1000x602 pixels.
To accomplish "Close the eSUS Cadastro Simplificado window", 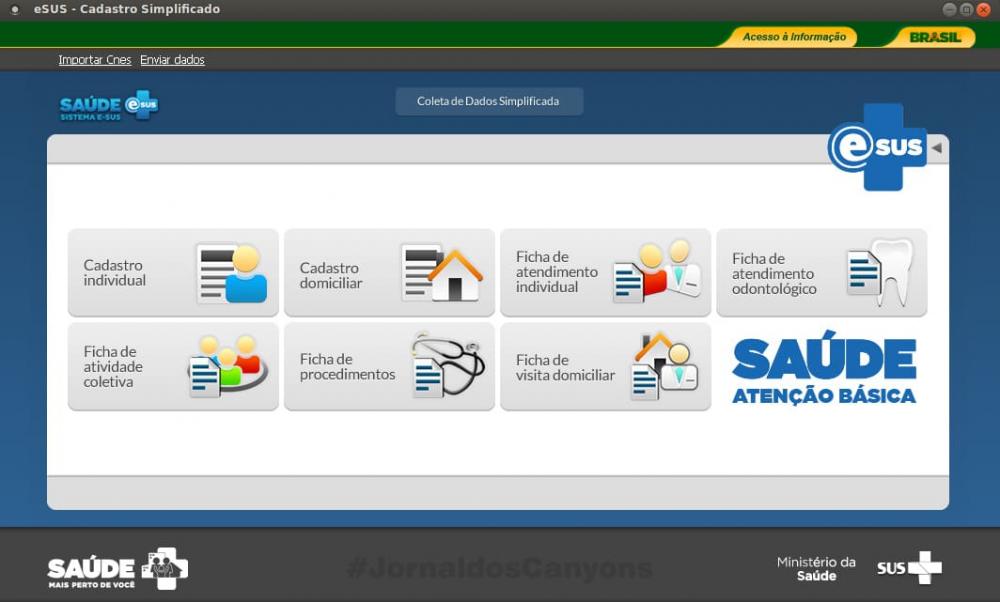I will (x=983, y=10).
